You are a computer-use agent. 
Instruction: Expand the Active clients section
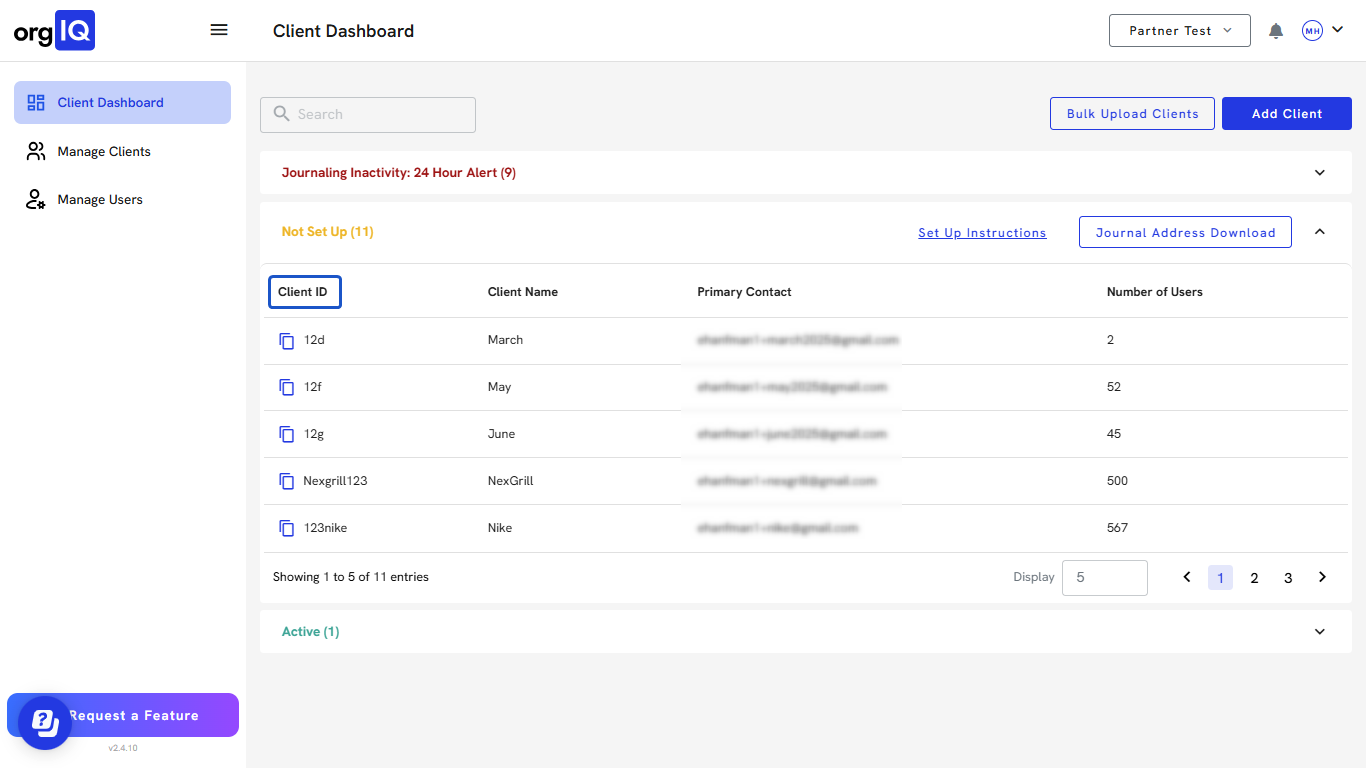(x=1319, y=632)
